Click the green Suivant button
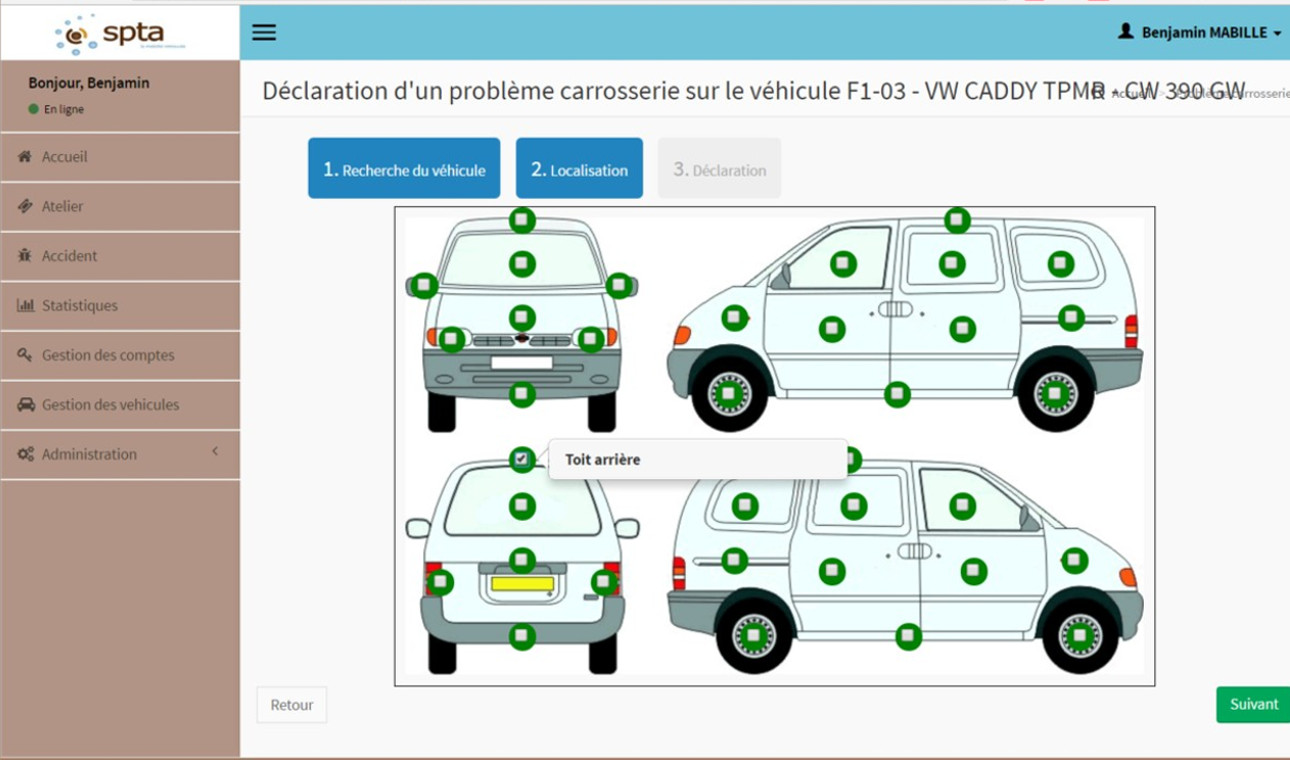Image resolution: width=1290 pixels, height=760 pixels. (x=1254, y=704)
